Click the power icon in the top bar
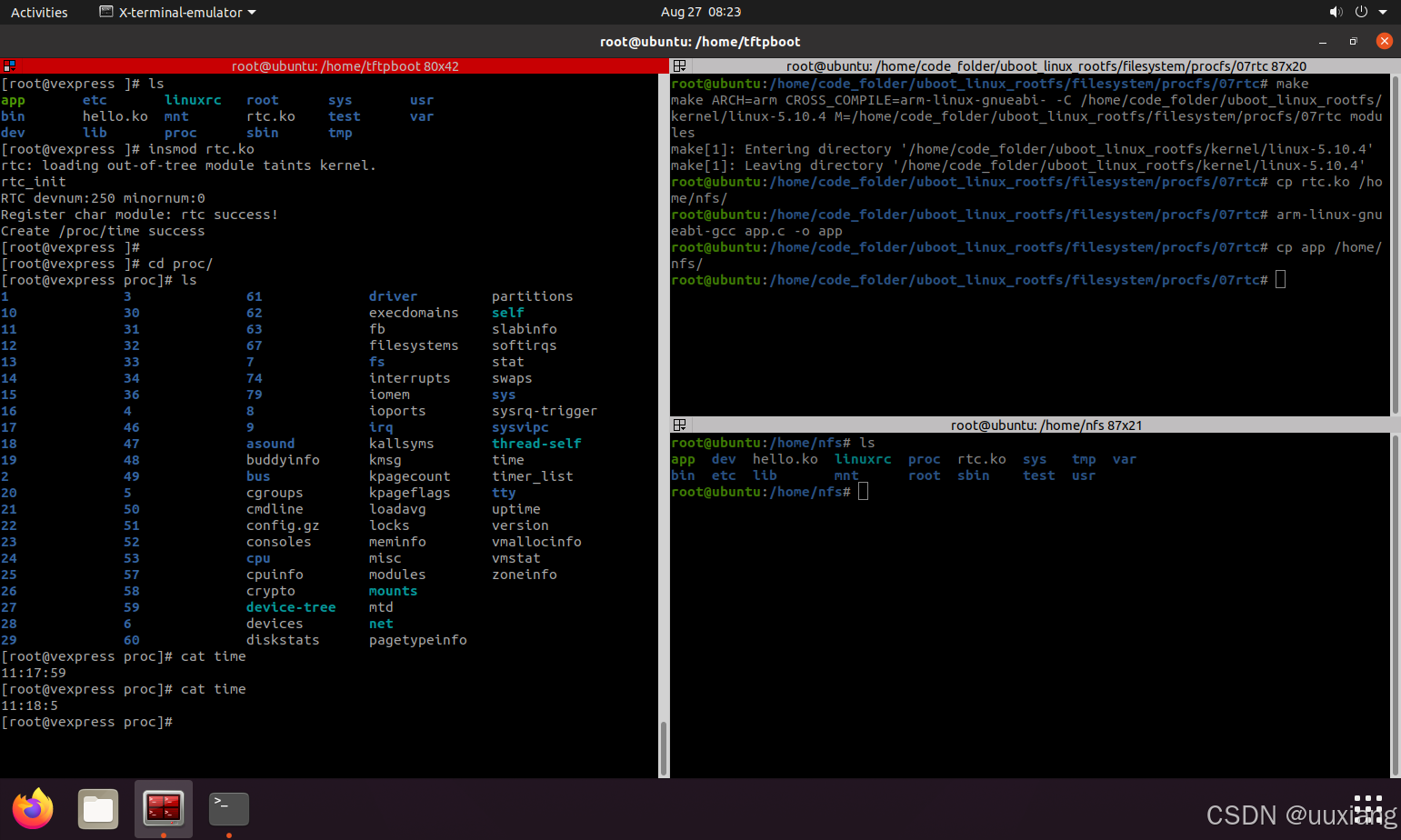 tap(1361, 12)
